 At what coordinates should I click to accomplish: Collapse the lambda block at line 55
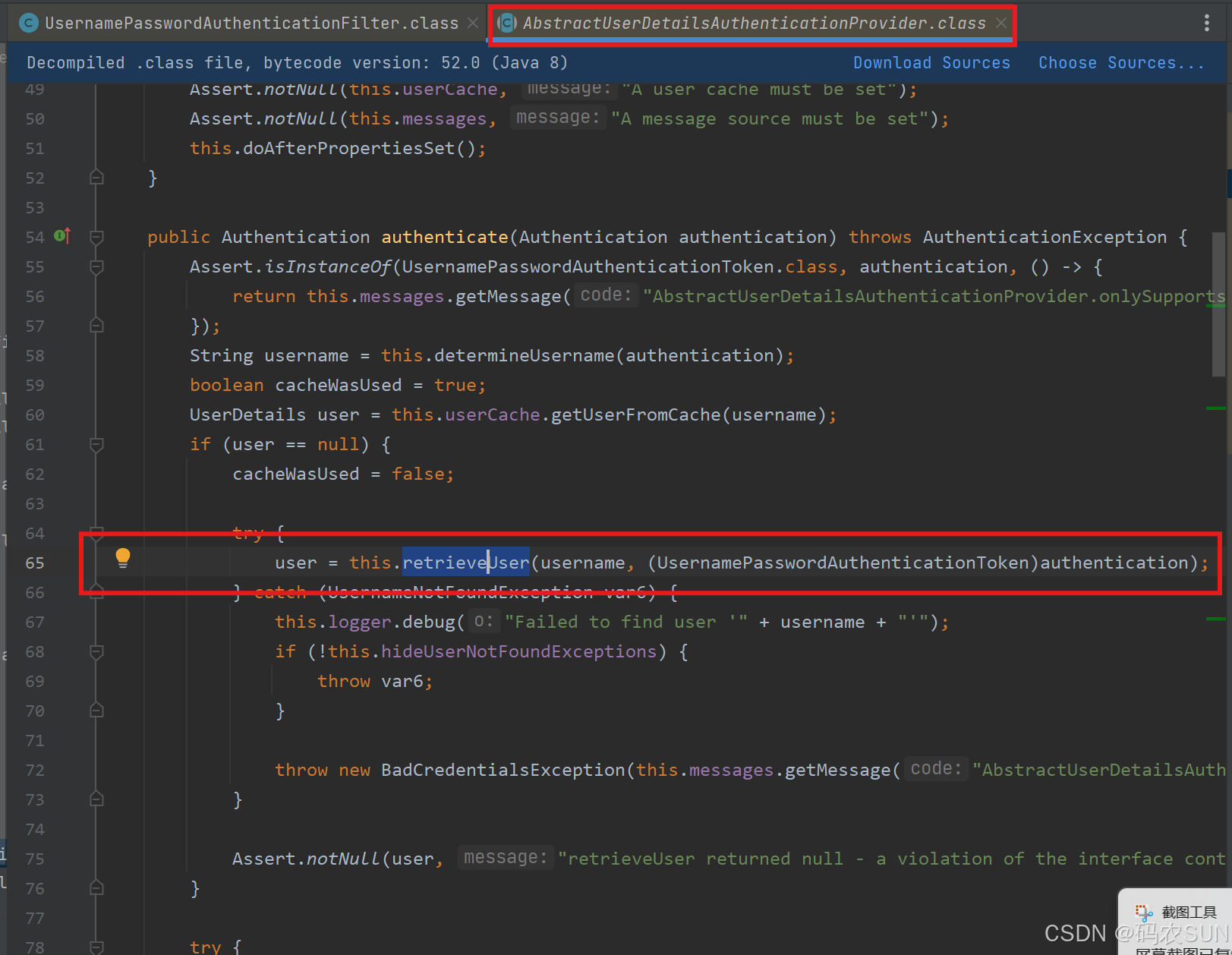(x=96, y=266)
